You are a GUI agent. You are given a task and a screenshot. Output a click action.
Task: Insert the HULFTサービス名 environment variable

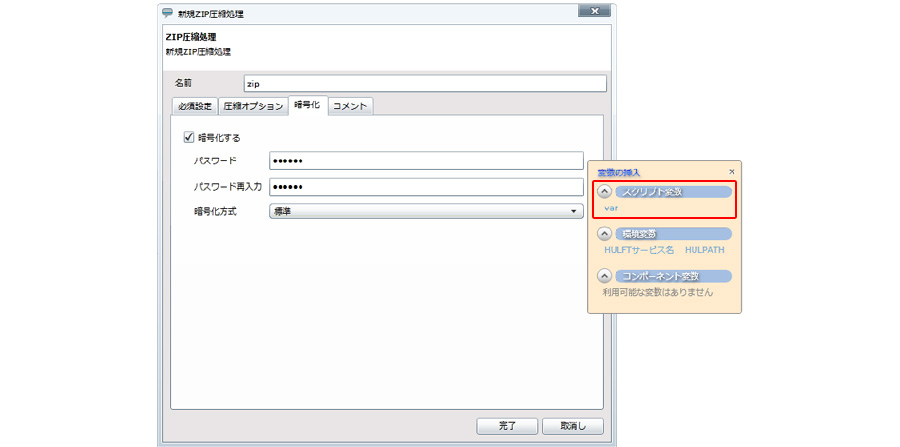pos(639,249)
